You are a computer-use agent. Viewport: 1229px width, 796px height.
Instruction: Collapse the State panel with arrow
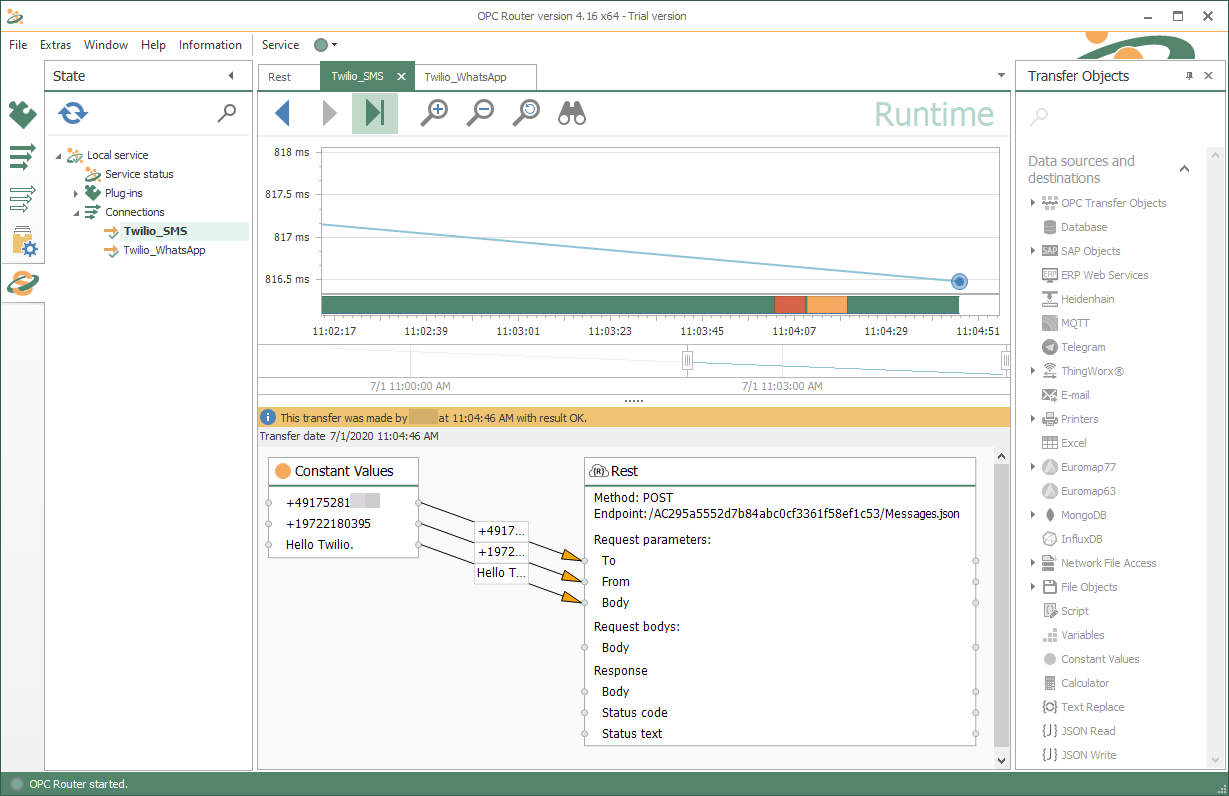coord(231,76)
